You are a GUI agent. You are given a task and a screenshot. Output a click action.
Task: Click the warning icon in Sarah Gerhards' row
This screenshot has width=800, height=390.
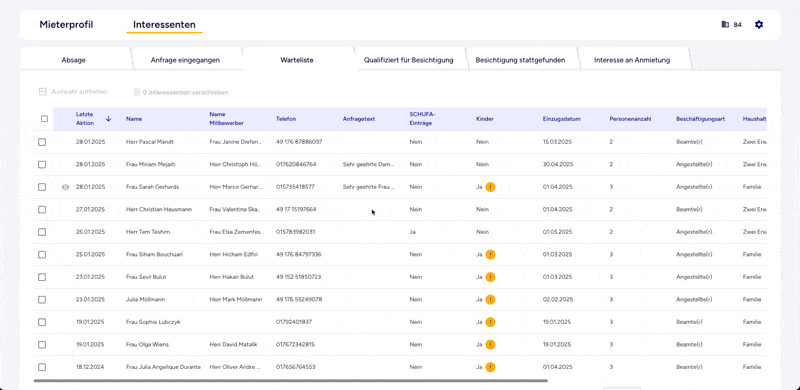click(x=490, y=187)
